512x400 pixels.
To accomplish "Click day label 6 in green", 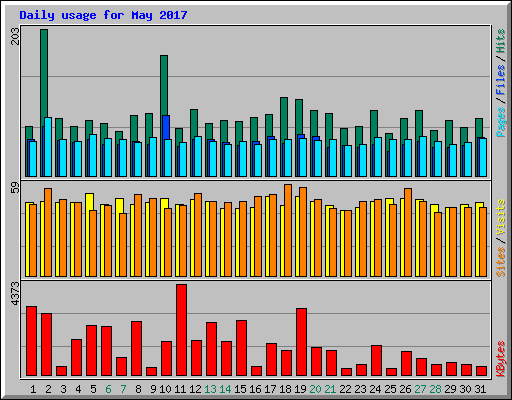I will [108, 389].
